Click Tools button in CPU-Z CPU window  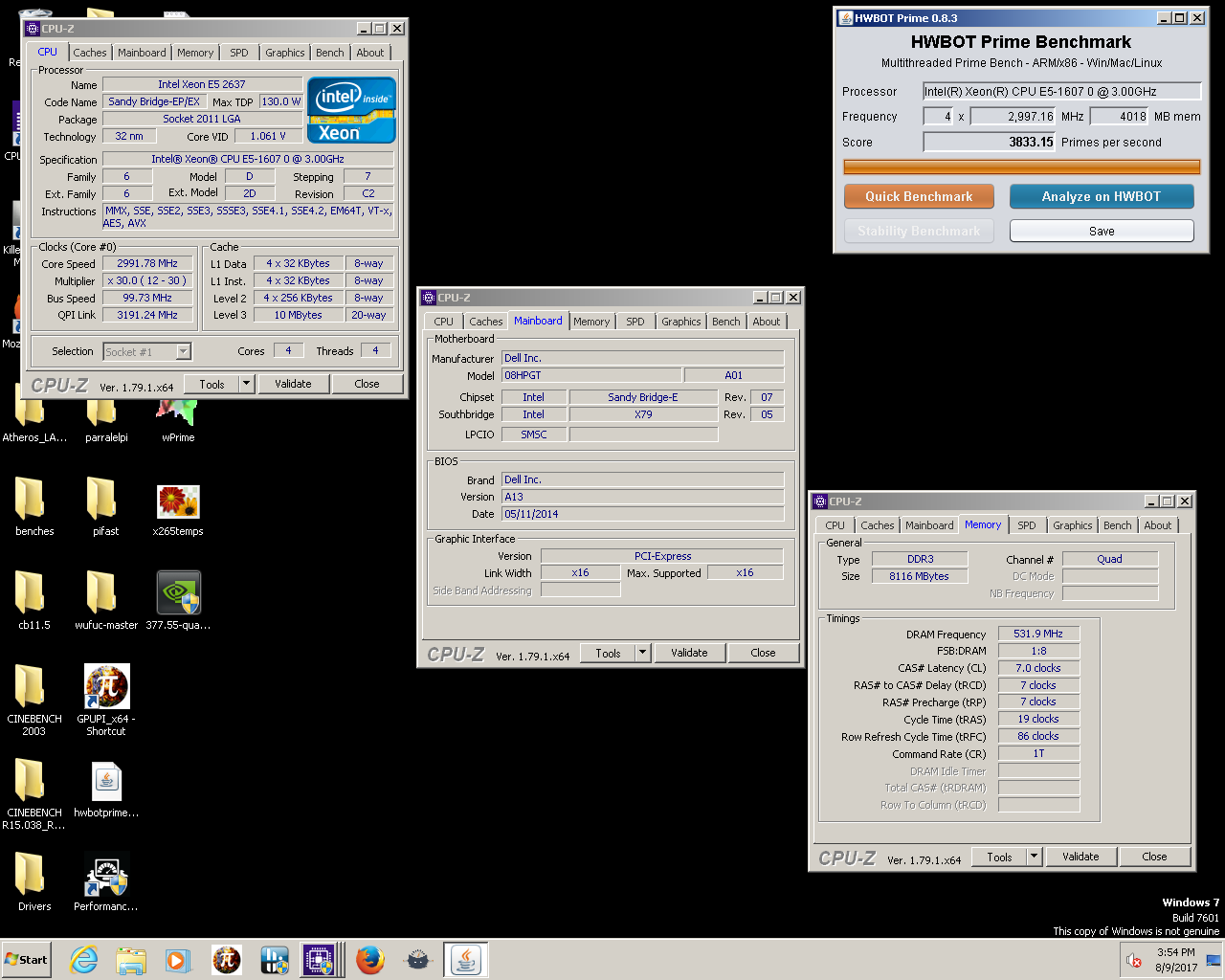pyautogui.click(x=212, y=384)
